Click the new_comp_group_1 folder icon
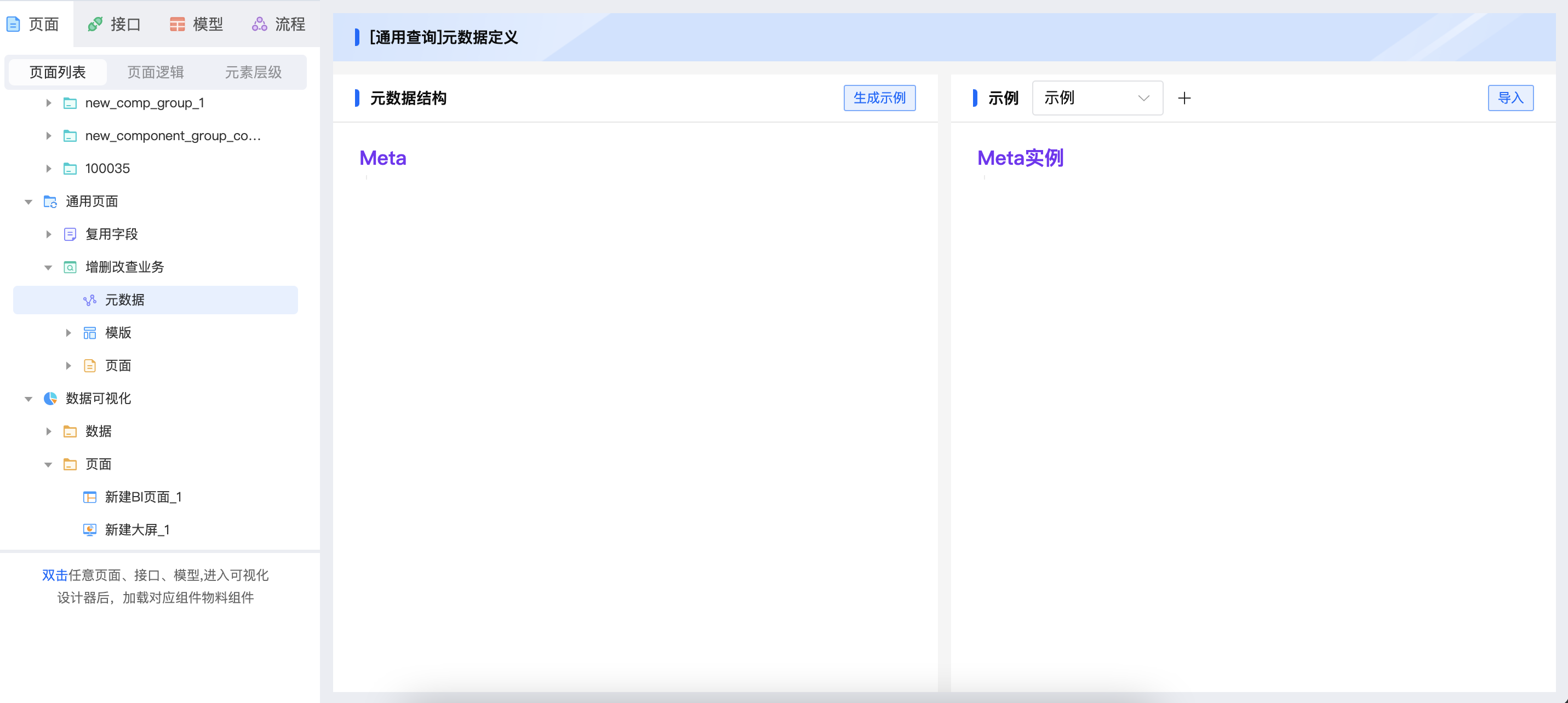 pyautogui.click(x=70, y=103)
